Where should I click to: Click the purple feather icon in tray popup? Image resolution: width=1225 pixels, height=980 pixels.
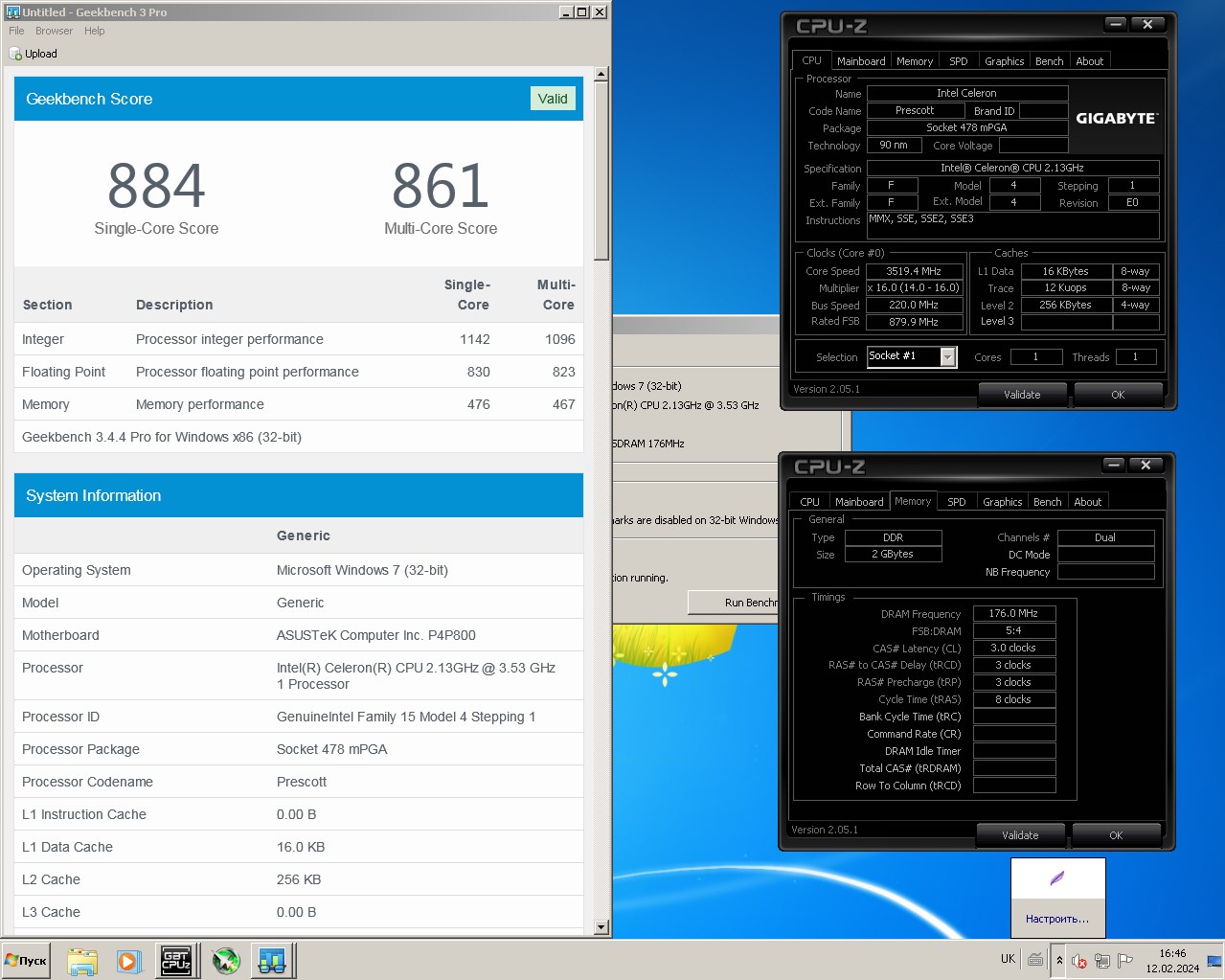point(1057,878)
